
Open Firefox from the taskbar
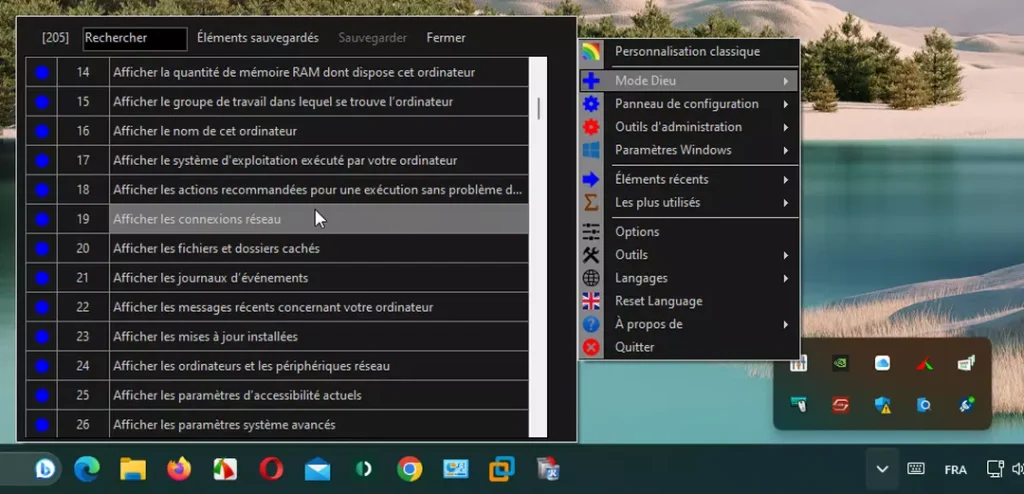point(179,469)
